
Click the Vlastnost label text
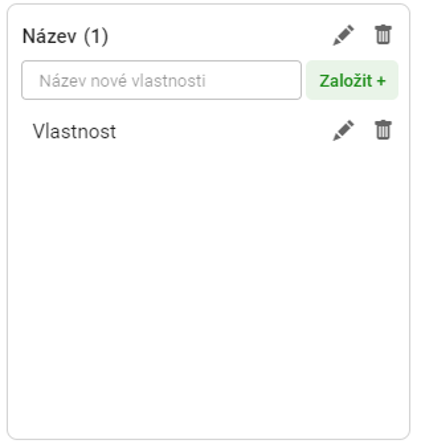(x=74, y=131)
